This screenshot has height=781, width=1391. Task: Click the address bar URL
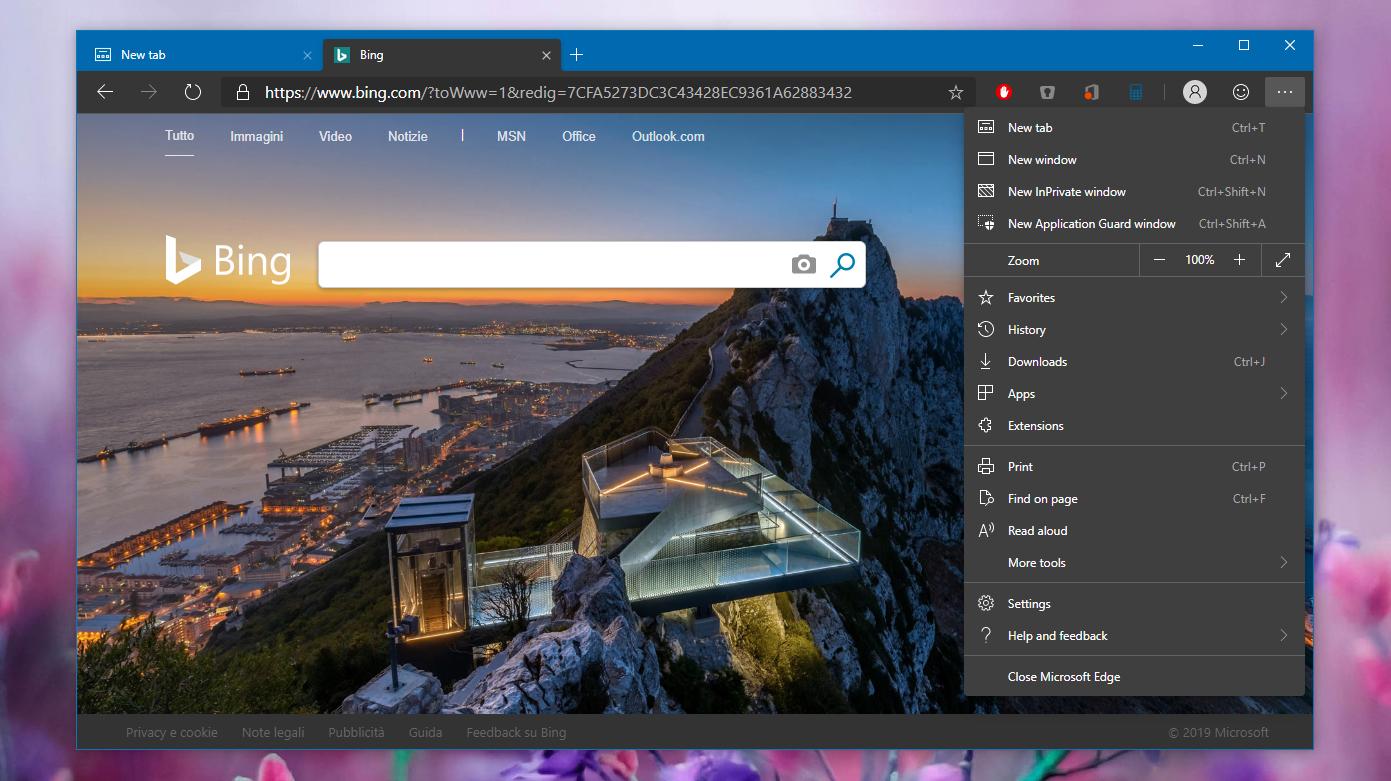[x=558, y=92]
